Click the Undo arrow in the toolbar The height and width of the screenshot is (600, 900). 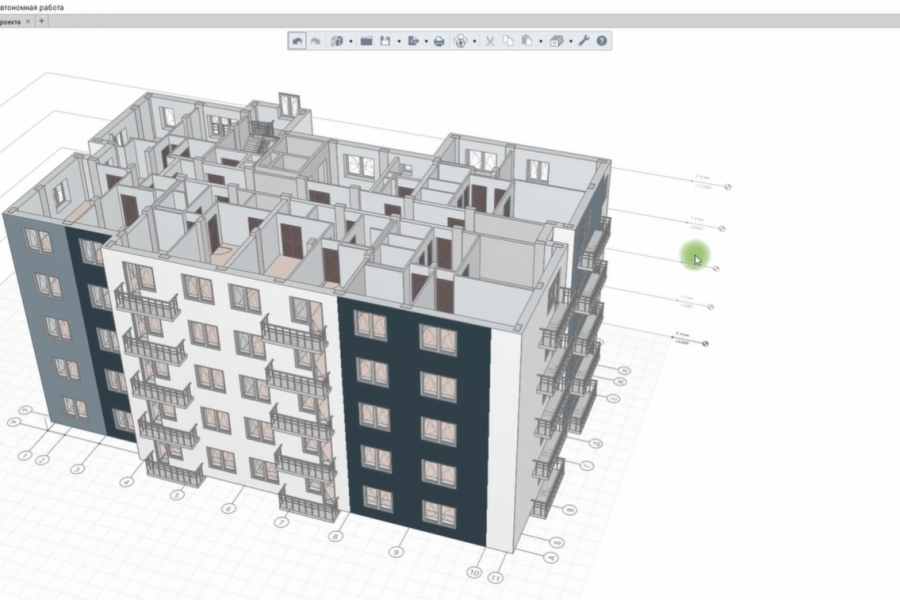tap(297, 41)
